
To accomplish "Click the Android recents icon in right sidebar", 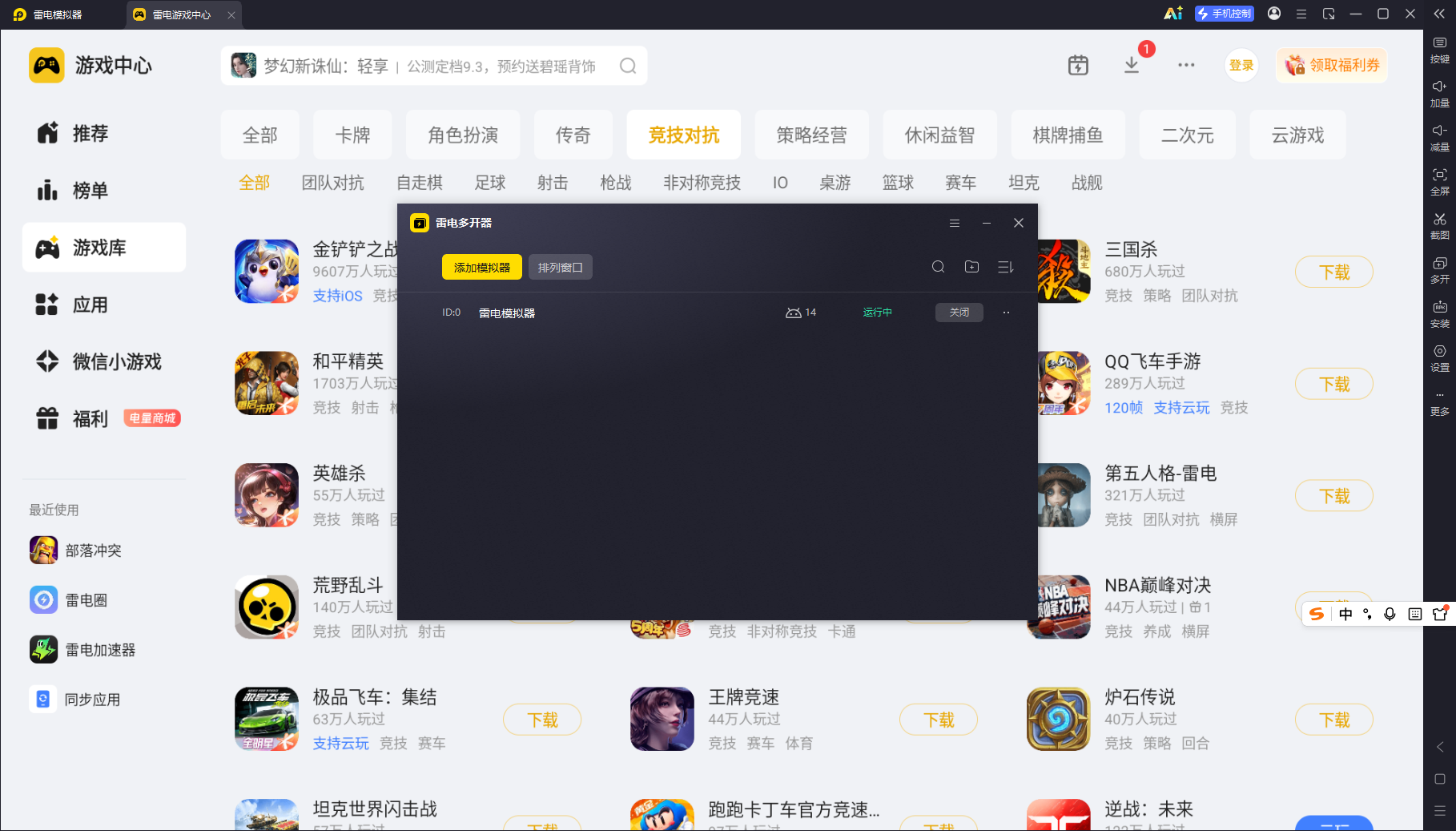I will click(x=1439, y=810).
